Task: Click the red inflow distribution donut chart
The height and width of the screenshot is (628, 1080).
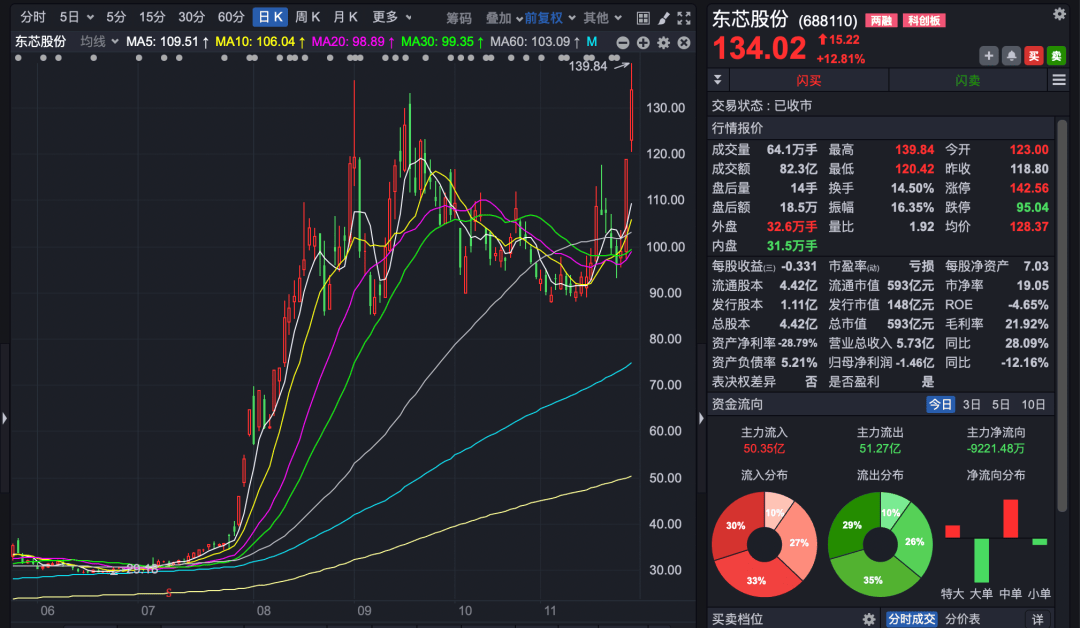Action: pyautogui.click(x=764, y=543)
